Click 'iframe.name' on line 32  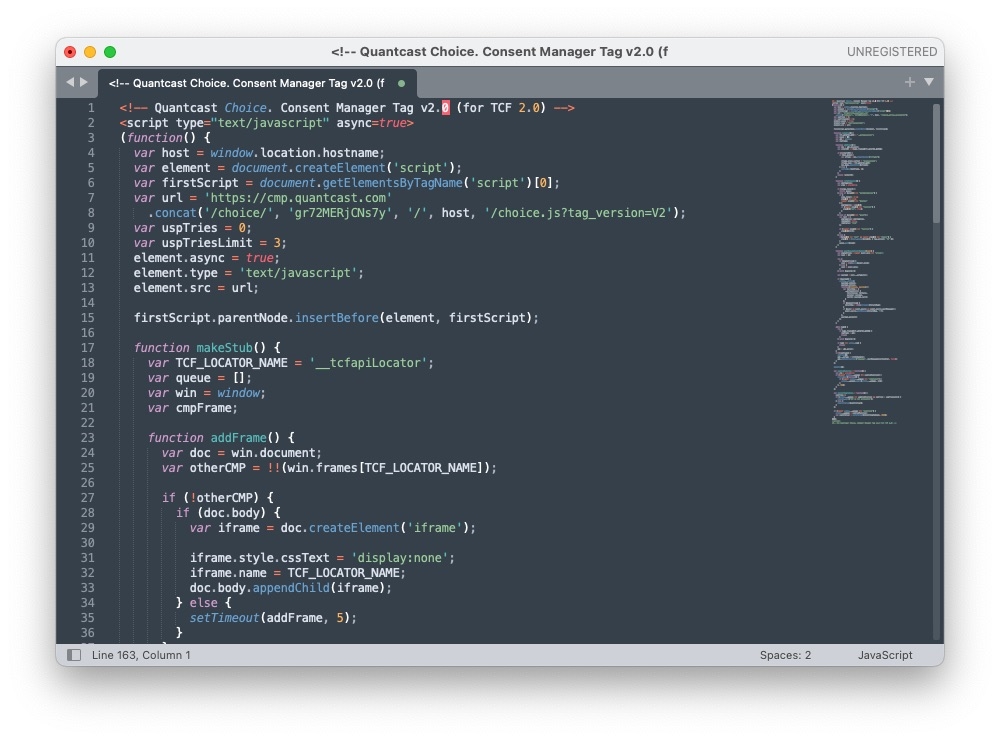pos(228,573)
